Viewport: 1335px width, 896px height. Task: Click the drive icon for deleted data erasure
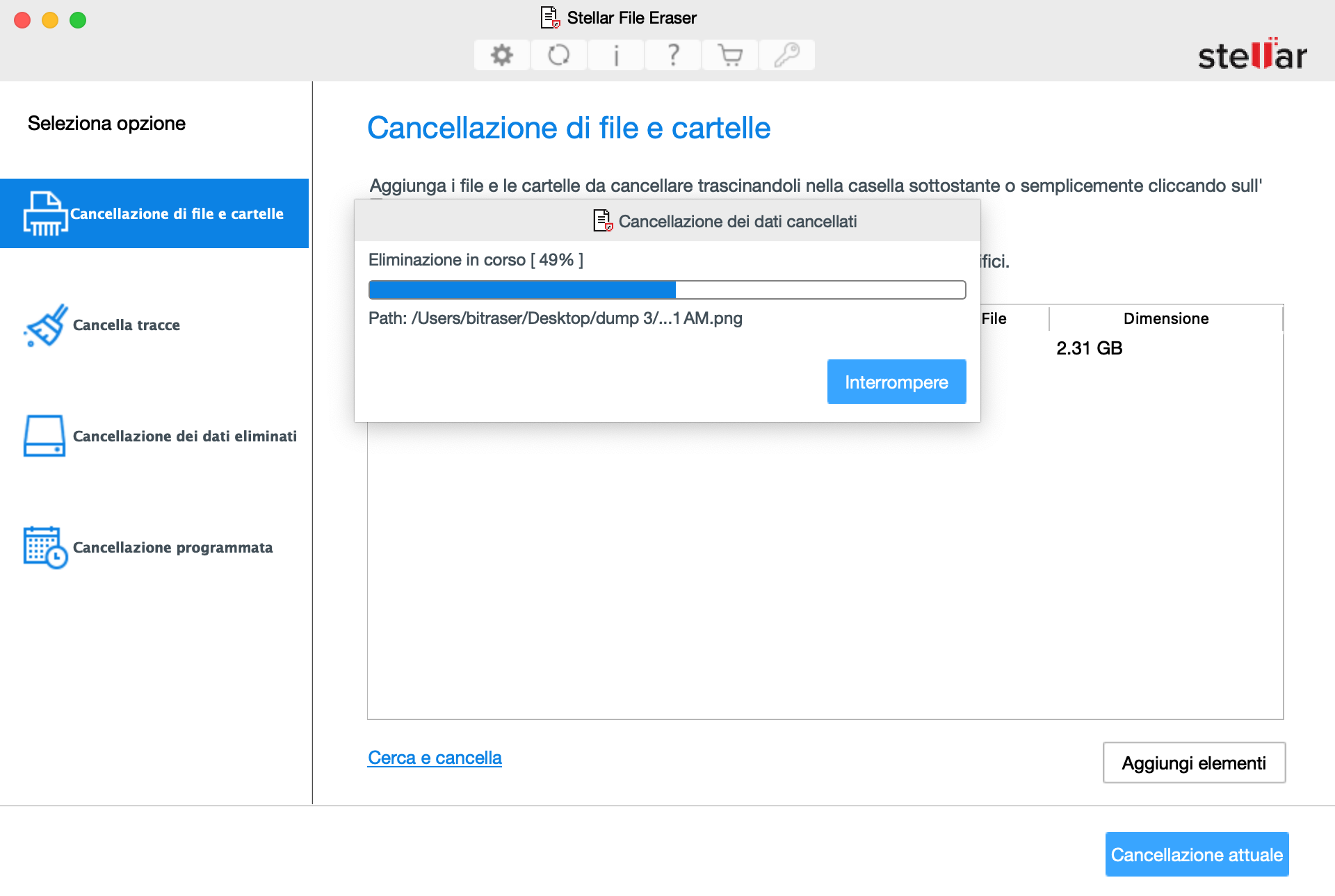pos(44,436)
